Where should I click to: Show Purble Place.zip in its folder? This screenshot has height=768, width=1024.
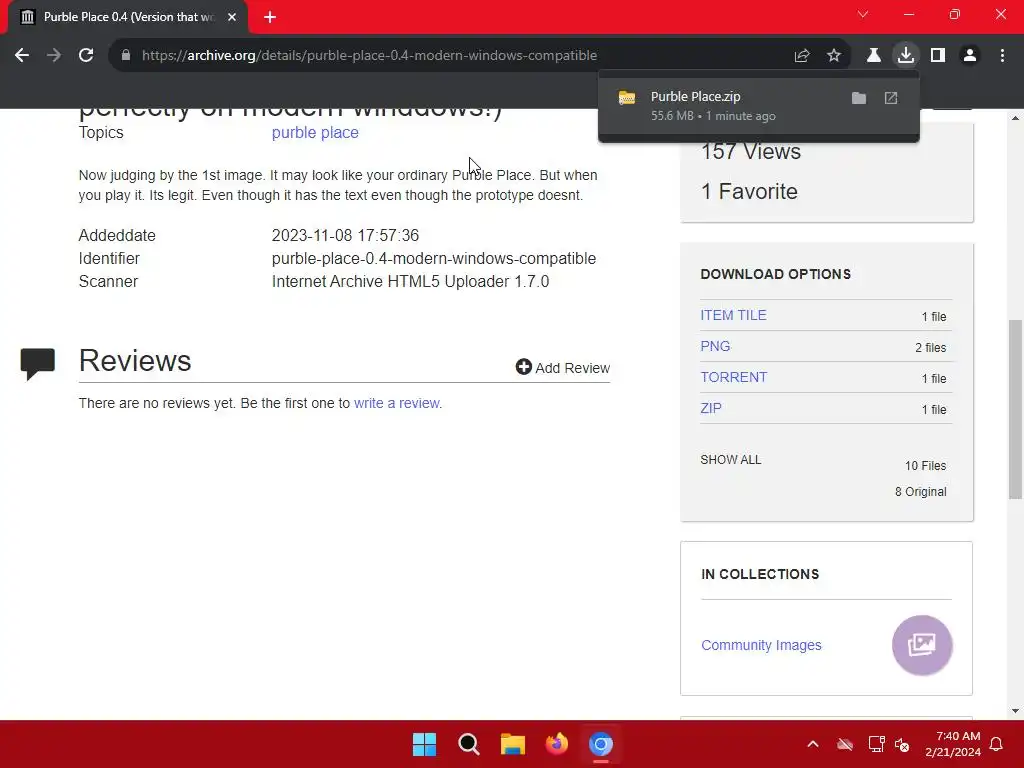[x=859, y=98]
